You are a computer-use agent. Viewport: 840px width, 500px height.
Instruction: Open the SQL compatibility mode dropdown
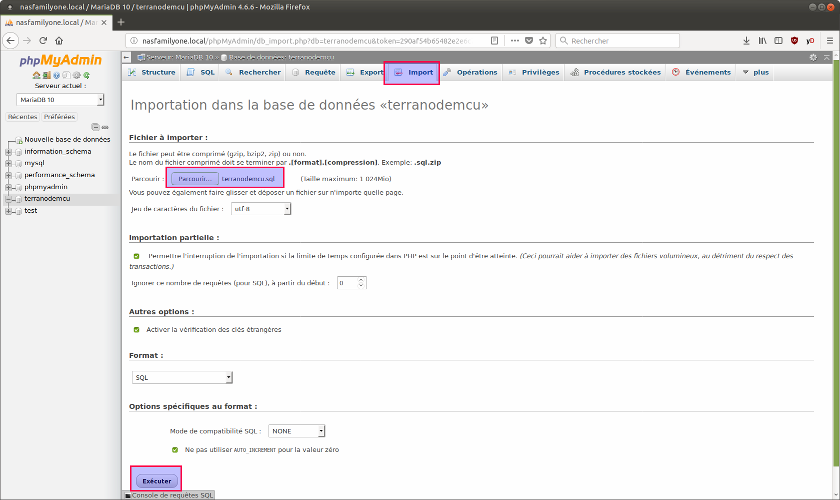coord(297,431)
